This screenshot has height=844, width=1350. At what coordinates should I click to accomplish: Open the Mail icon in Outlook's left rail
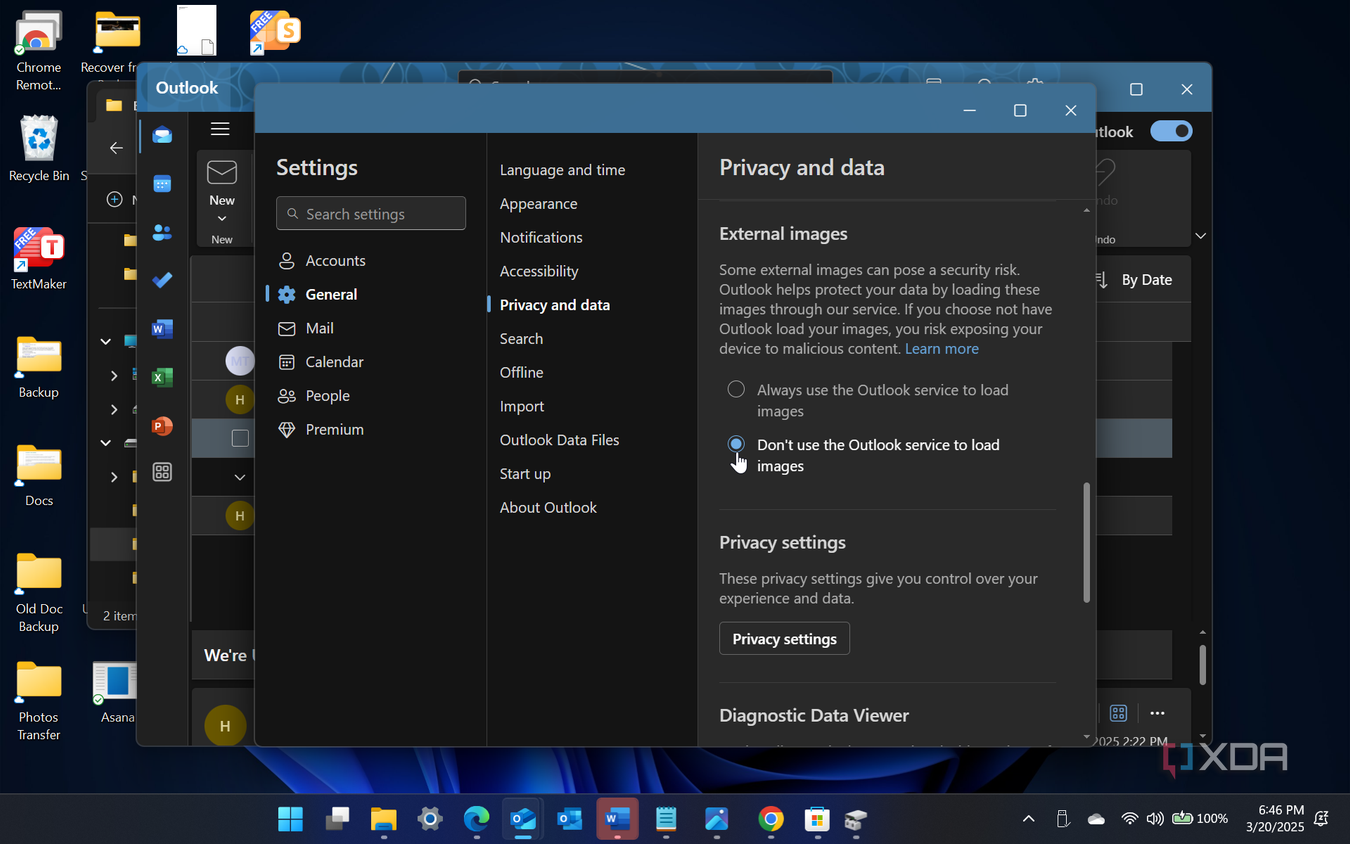[x=162, y=135]
